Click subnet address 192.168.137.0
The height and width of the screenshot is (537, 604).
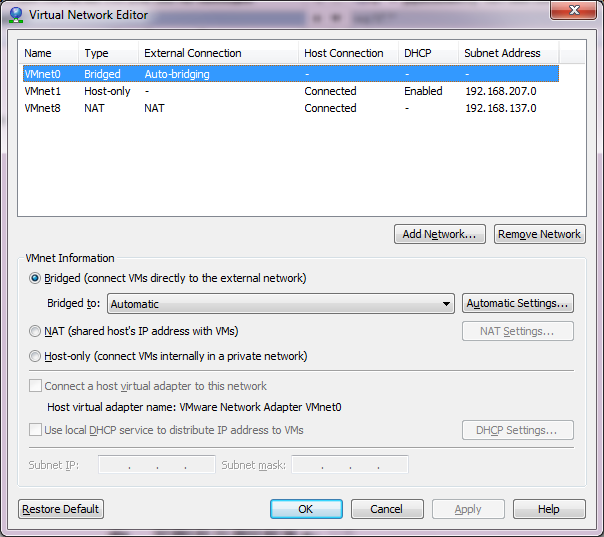click(x=501, y=108)
